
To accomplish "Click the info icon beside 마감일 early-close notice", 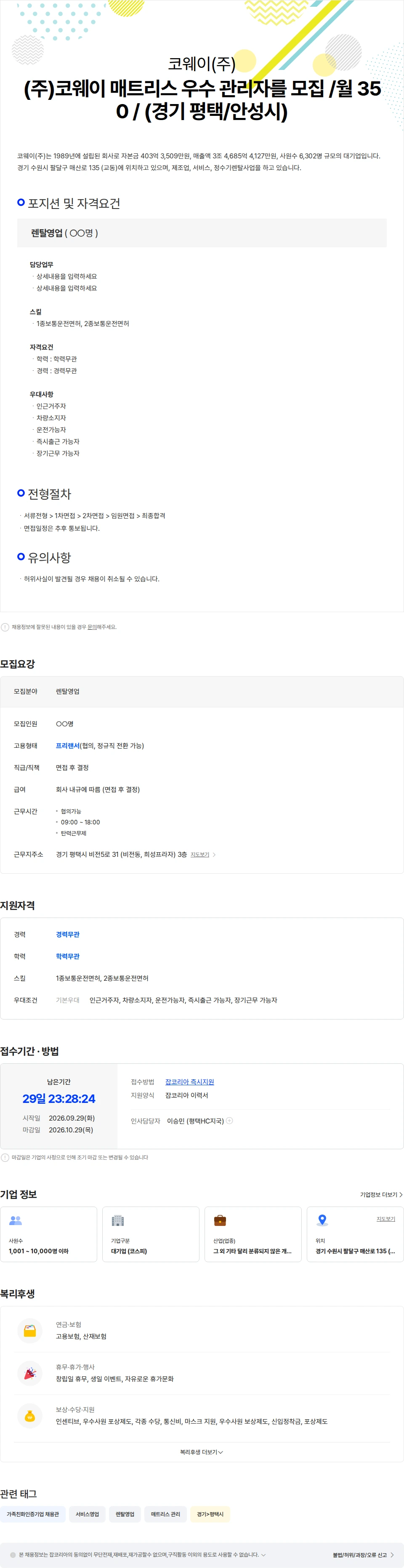I will coord(5,1157).
